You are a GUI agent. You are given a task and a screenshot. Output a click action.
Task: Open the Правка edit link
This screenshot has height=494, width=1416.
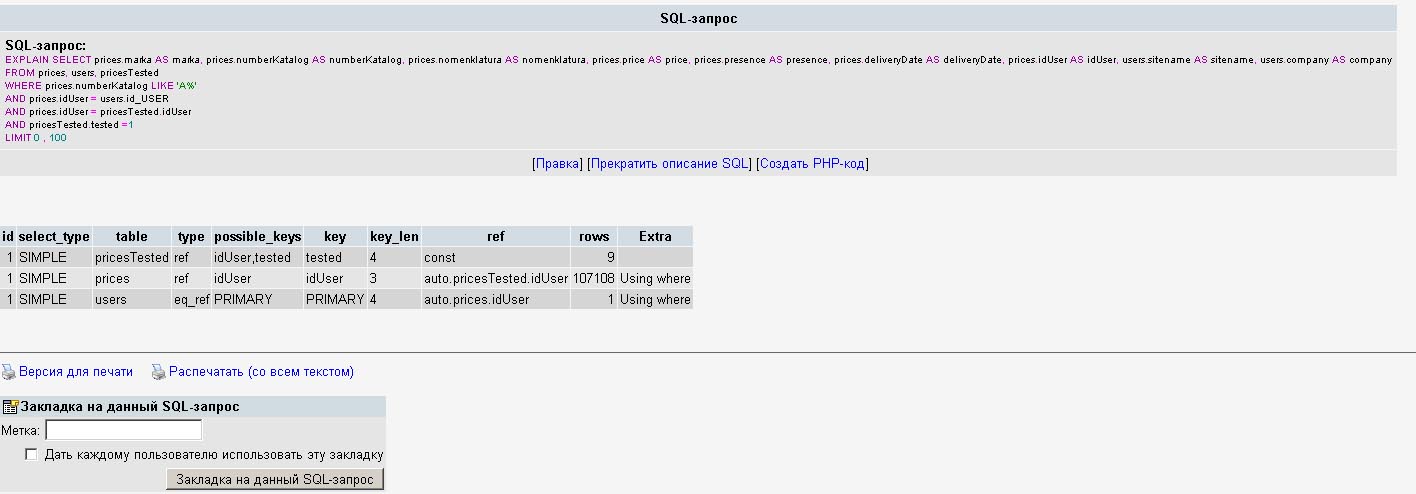[x=557, y=163]
